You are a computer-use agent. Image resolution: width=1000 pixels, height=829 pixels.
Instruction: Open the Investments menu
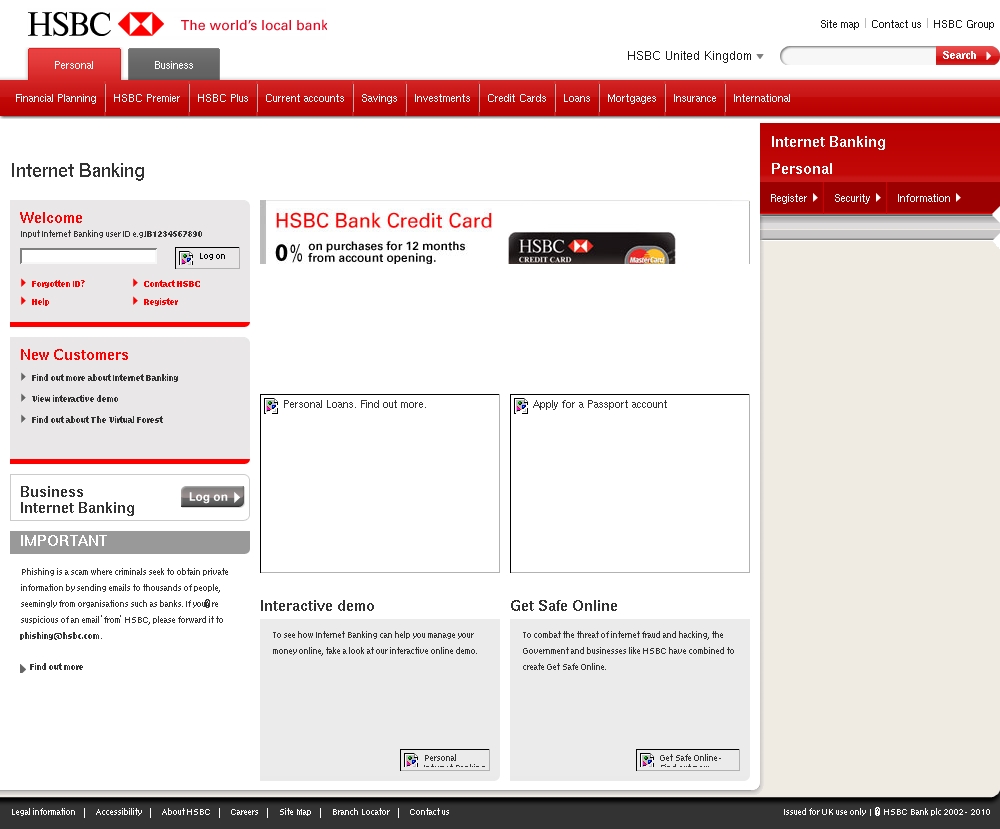(x=442, y=98)
